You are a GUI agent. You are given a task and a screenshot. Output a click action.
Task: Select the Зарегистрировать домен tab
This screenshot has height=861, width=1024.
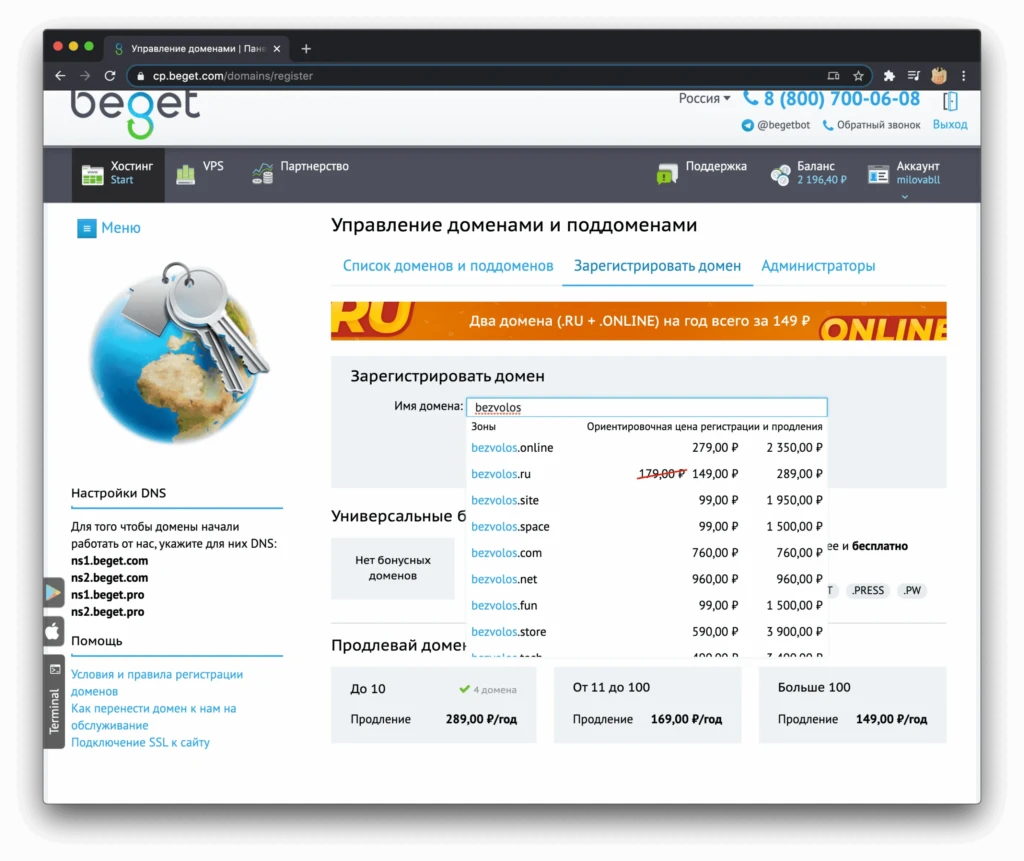pos(657,266)
